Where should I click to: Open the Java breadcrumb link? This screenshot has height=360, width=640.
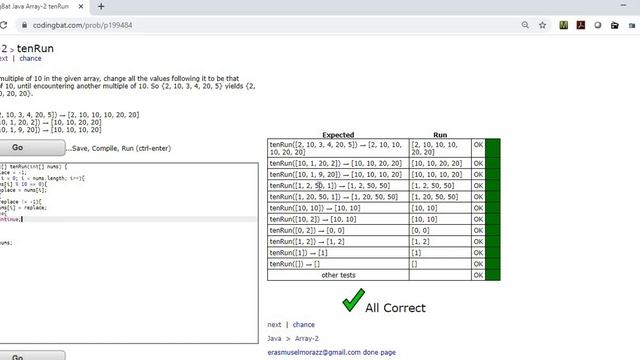pyautogui.click(x=274, y=338)
